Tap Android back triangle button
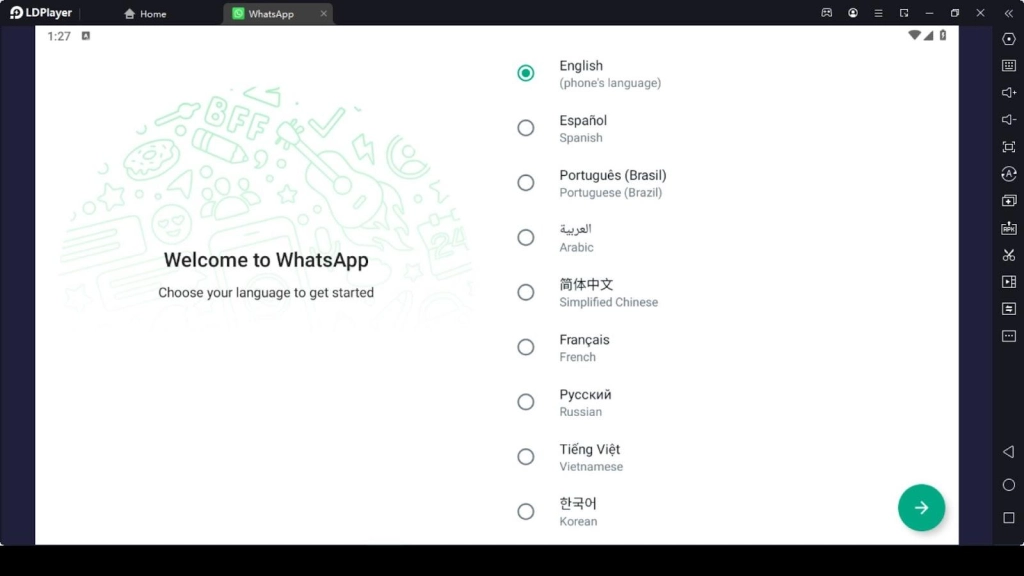The width and height of the screenshot is (1024, 576). [x=1008, y=452]
